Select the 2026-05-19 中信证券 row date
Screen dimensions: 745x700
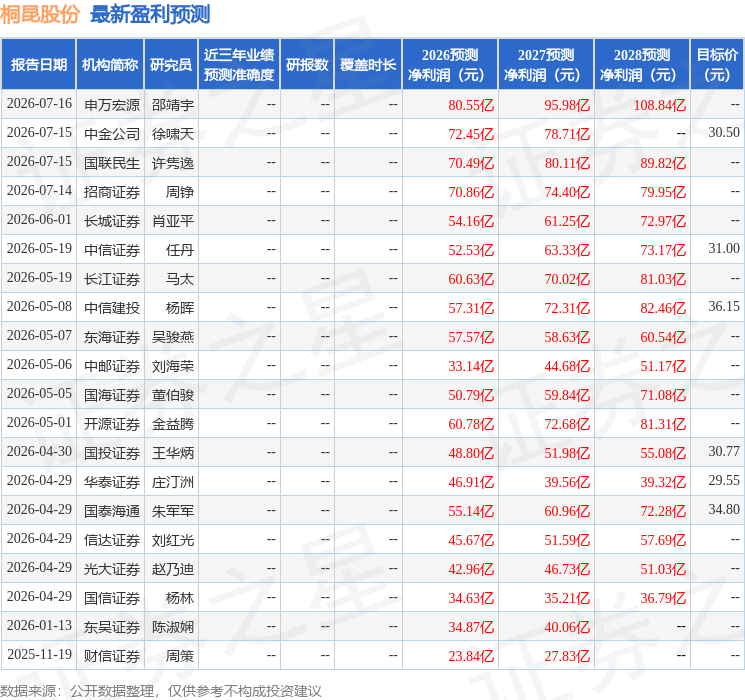39,249
